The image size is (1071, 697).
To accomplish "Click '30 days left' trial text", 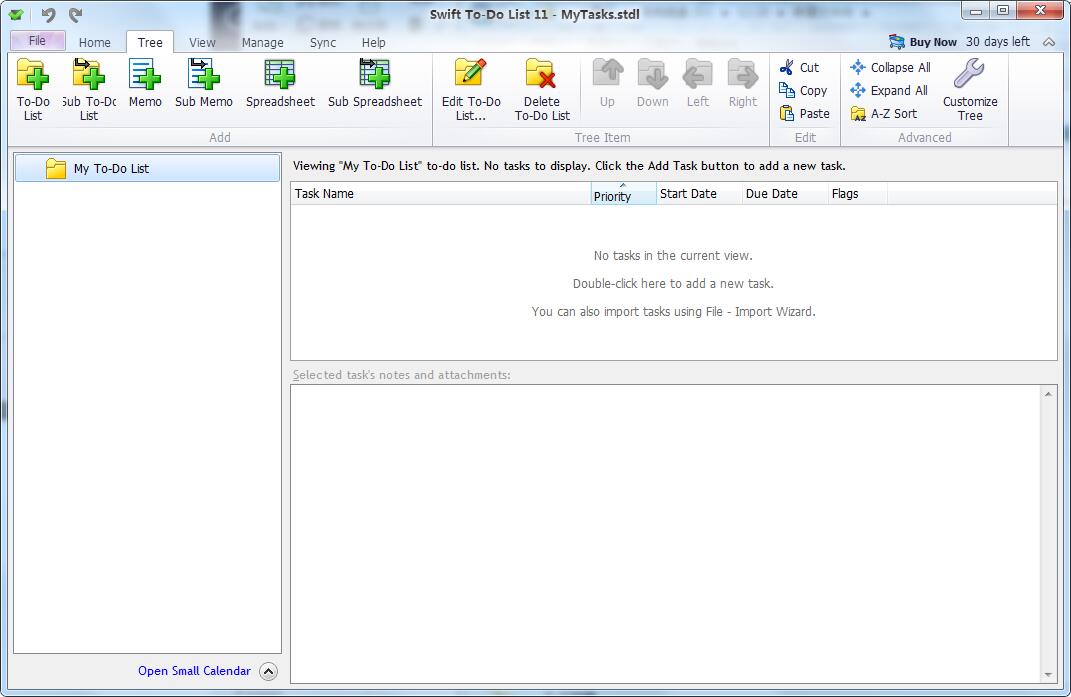I will click(997, 42).
